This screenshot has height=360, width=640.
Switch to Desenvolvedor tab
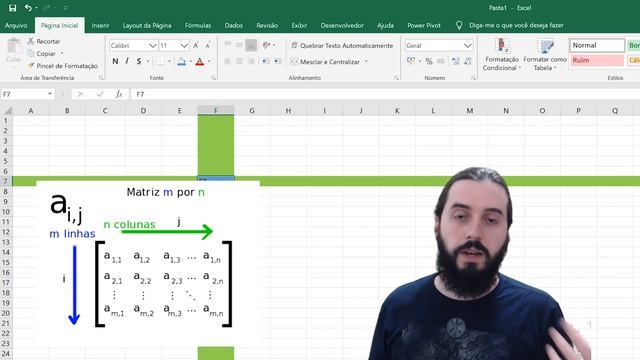342,25
